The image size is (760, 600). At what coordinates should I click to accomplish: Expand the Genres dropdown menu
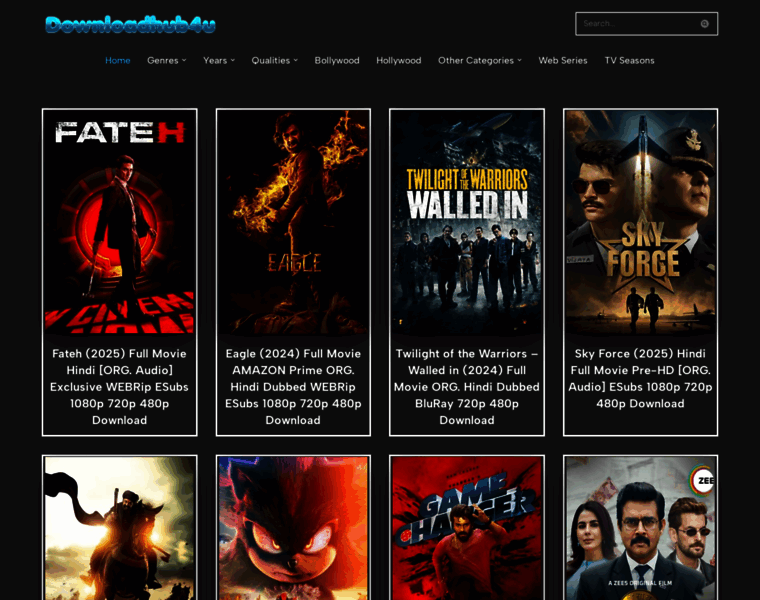[x=167, y=61]
